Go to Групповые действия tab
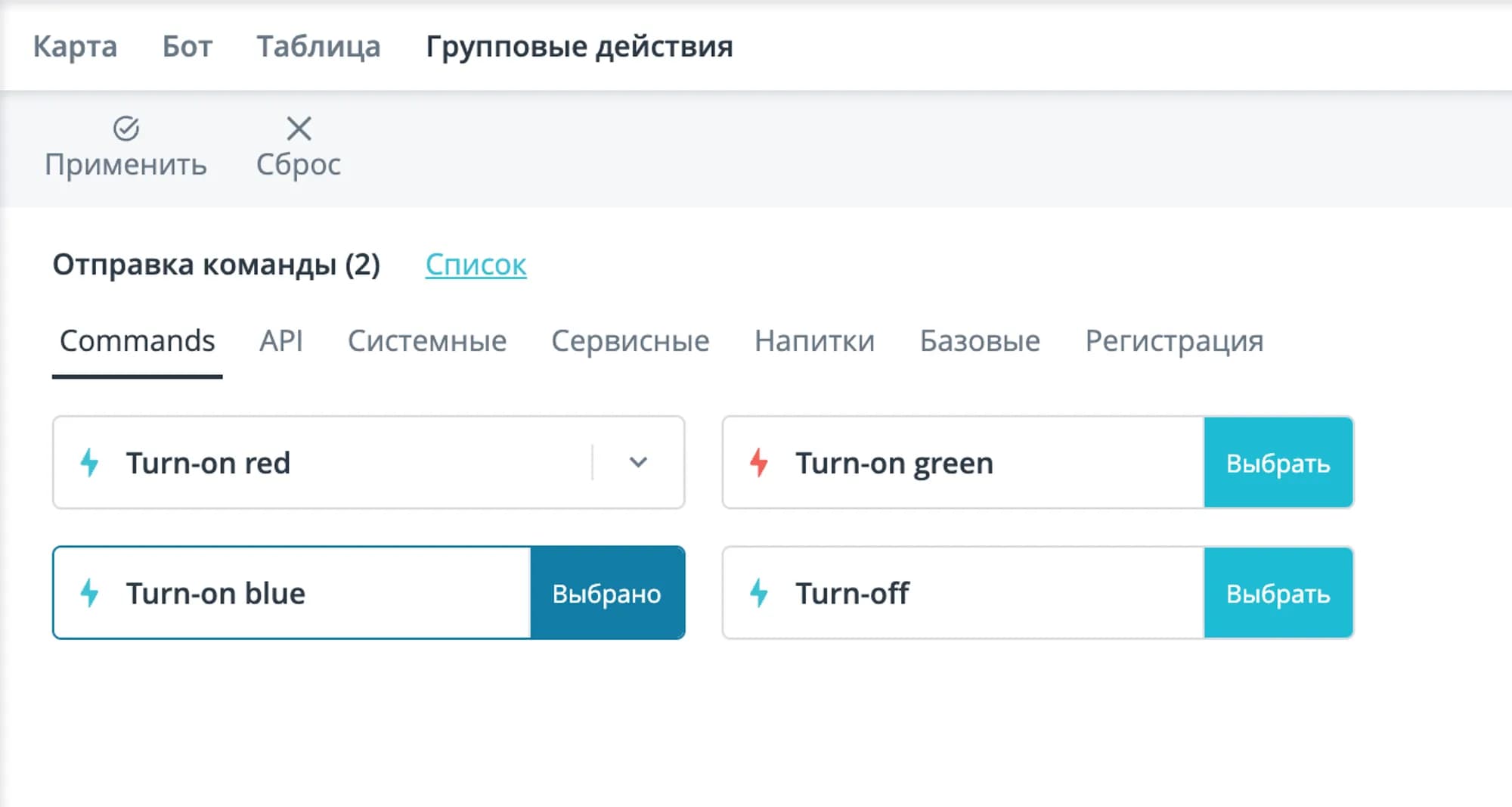The image size is (1512, 807). tap(579, 47)
